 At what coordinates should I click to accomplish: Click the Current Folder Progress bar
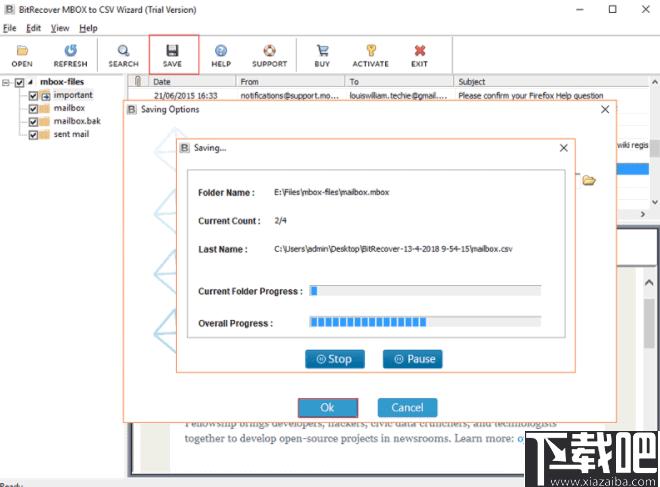425,291
